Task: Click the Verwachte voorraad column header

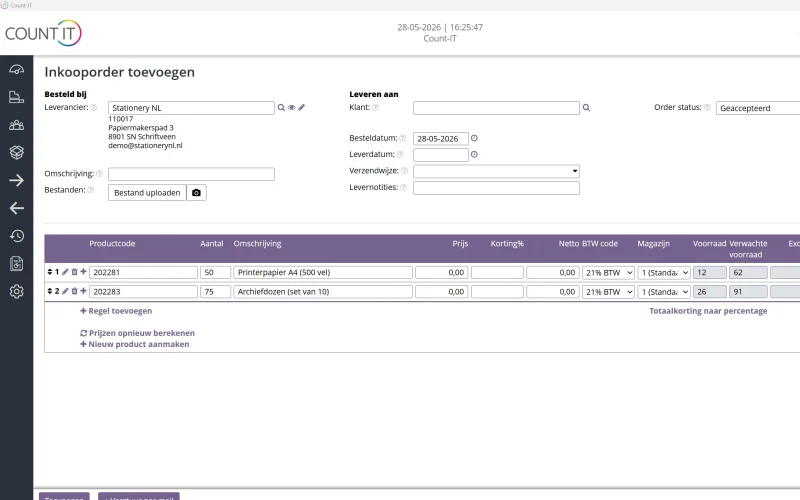Action: point(748,249)
